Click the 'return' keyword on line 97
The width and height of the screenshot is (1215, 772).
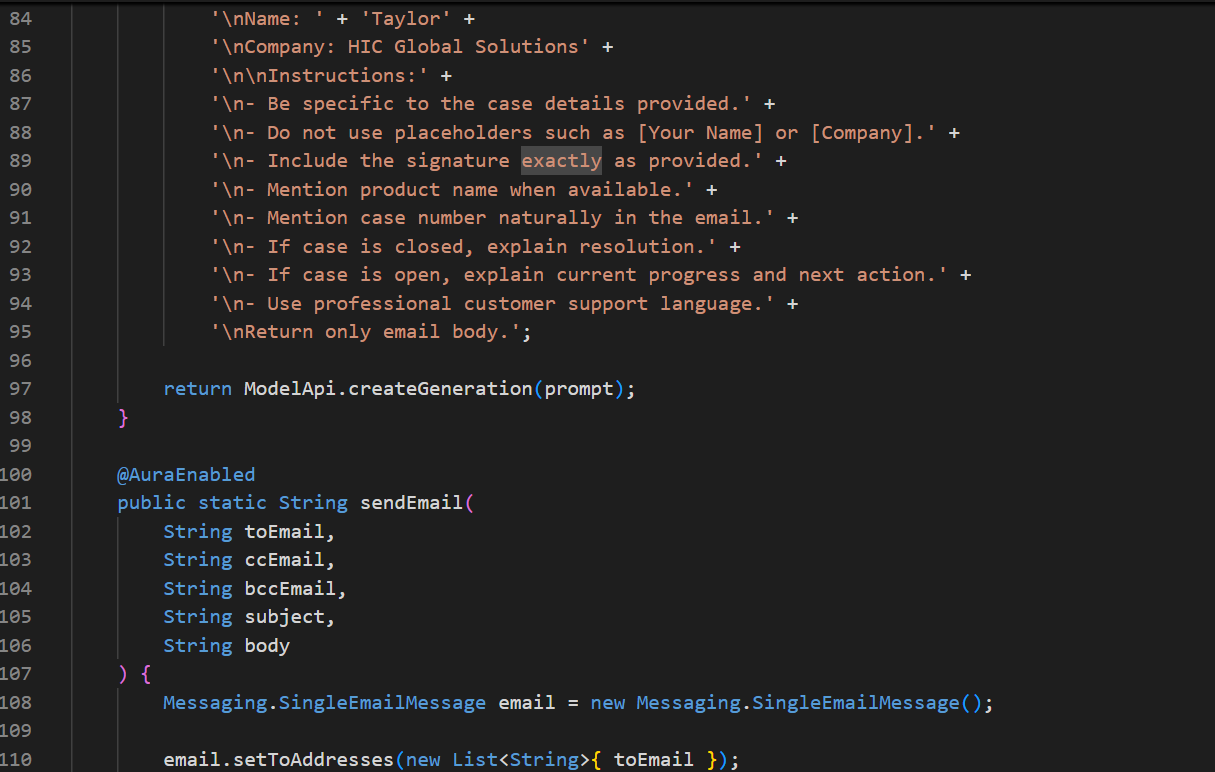pyautogui.click(x=198, y=388)
